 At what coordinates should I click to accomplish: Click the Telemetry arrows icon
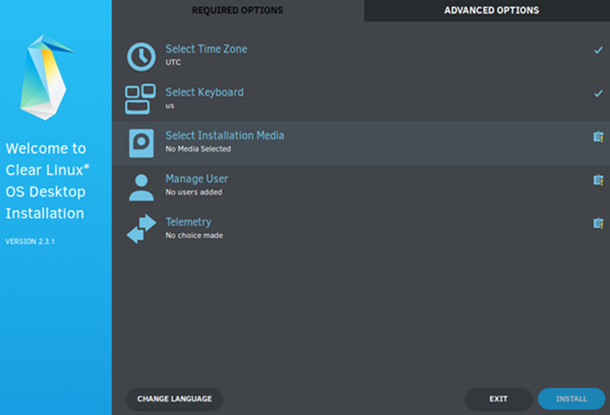click(x=141, y=229)
